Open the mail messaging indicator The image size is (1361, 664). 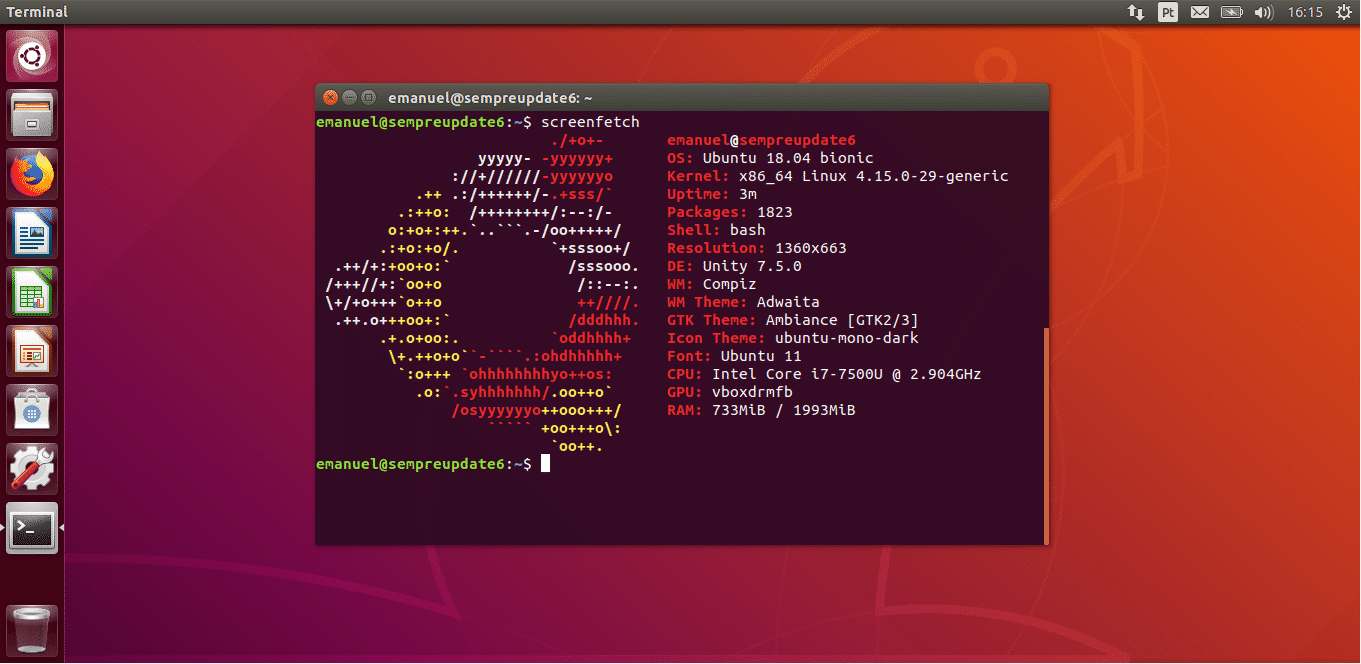(x=1200, y=12)
